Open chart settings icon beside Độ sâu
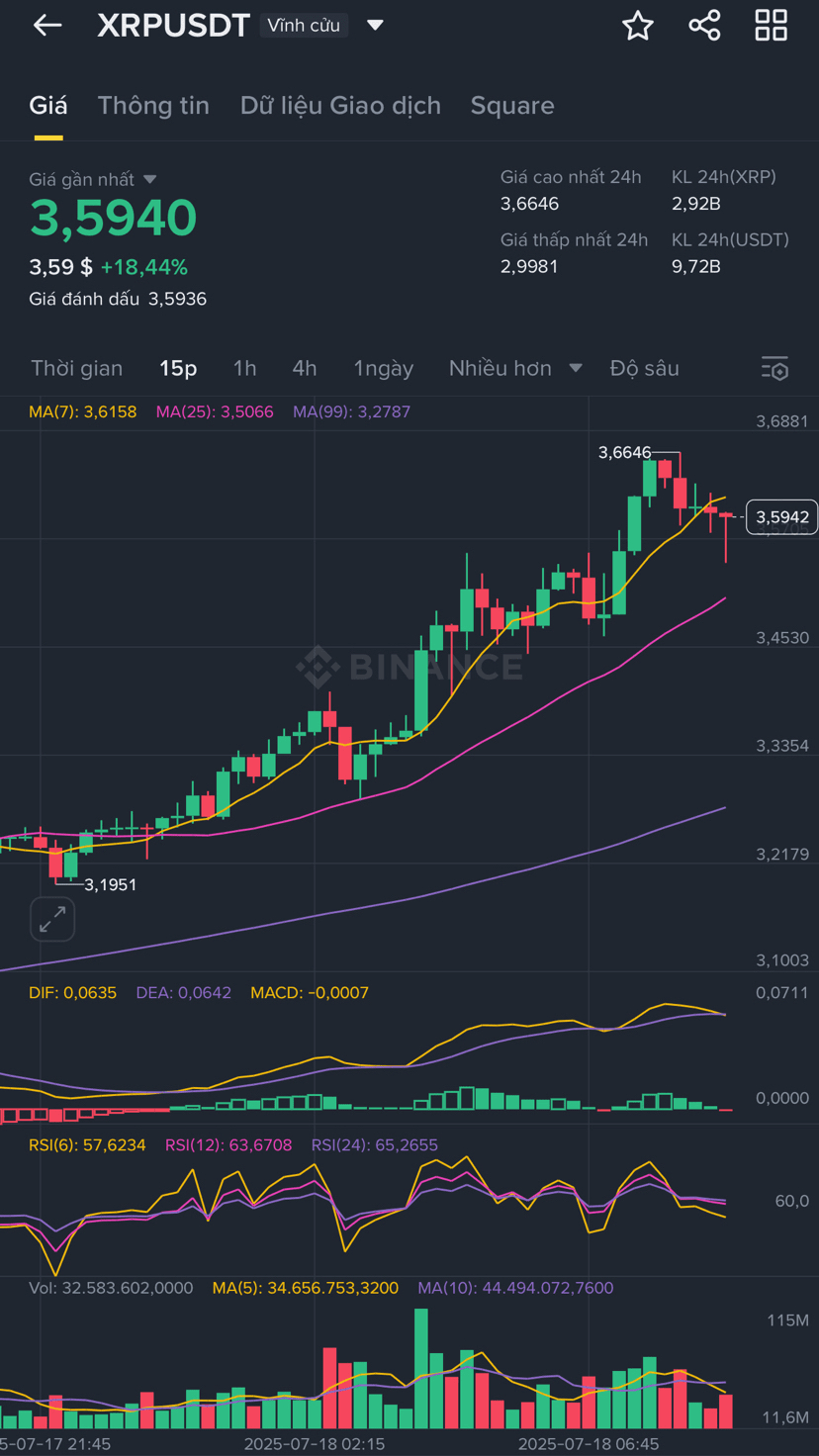Image resolution: width=819 pixels, height=1456 pixels. coord(774,368)
